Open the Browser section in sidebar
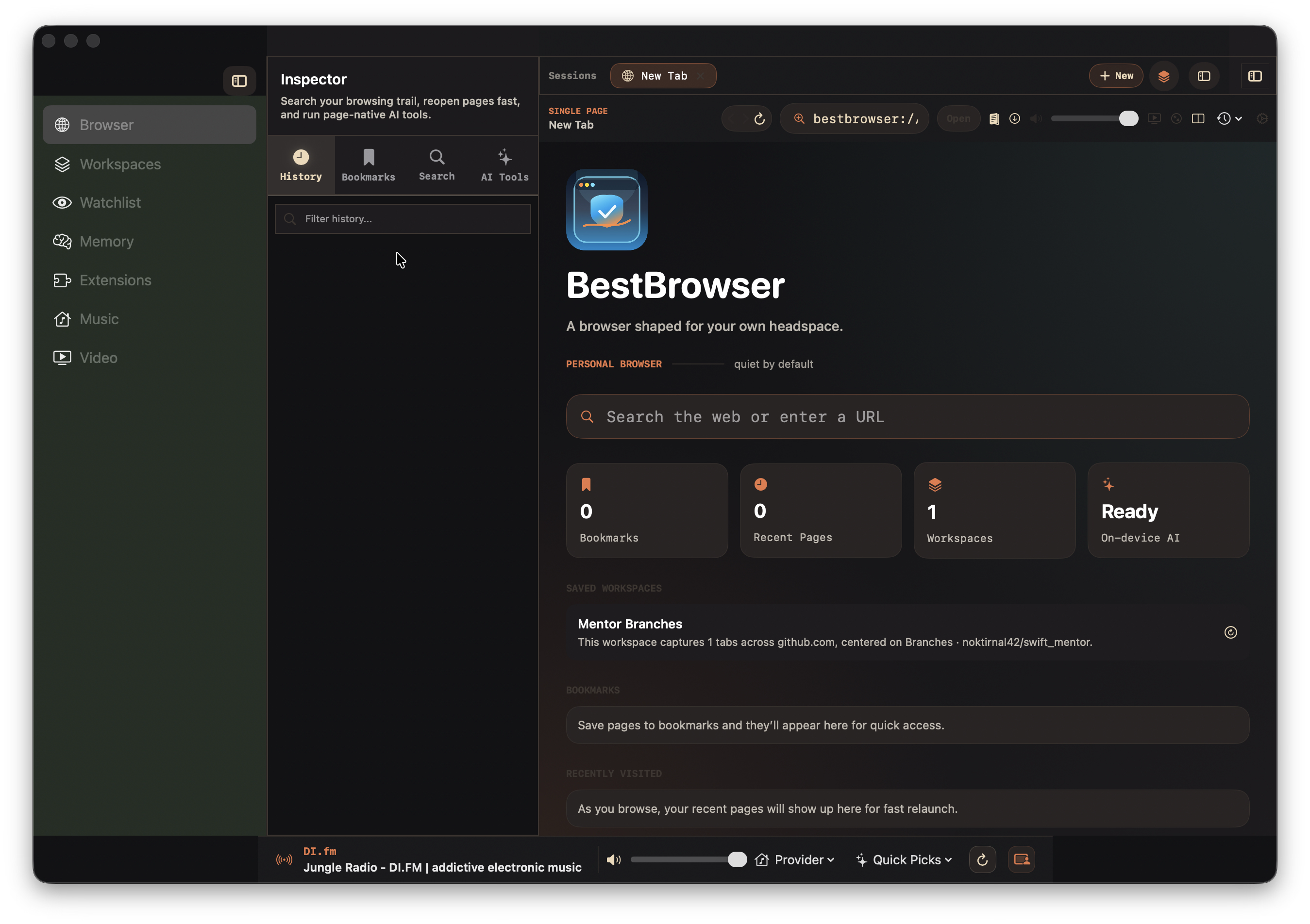Image resolution: width=1310 pixels, height=924 pixels. [x=150, y=125]
